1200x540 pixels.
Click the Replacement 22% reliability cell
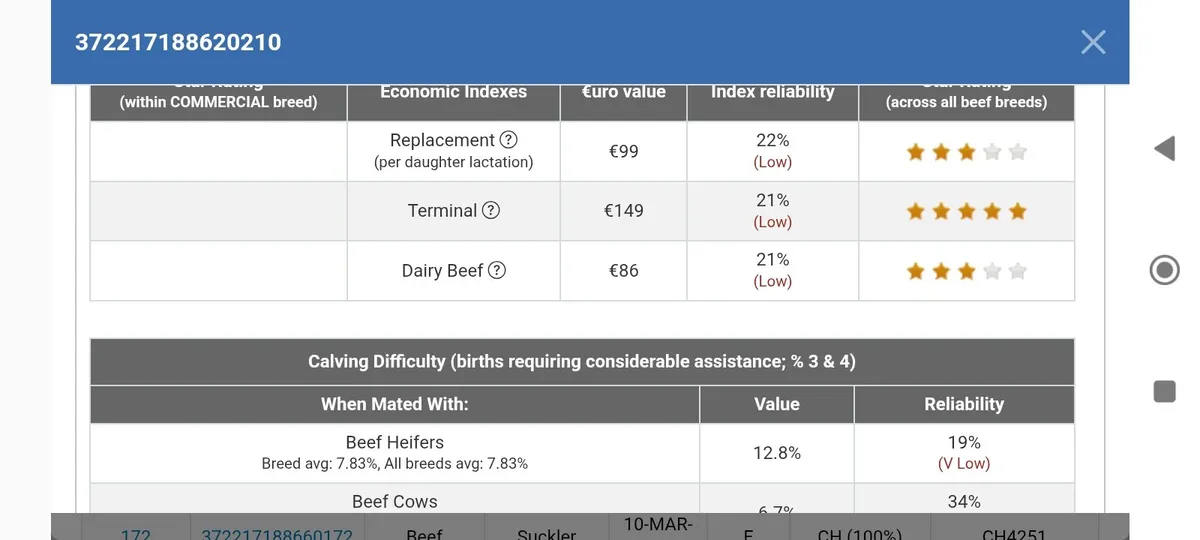pos(772,151)
